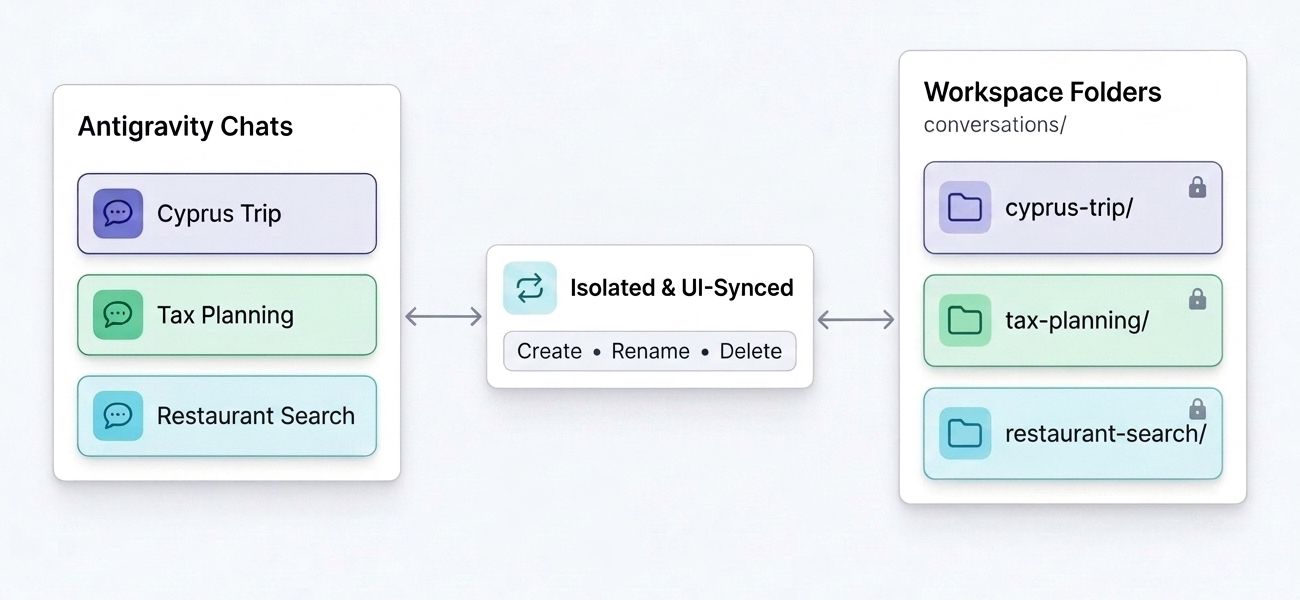Screen dimensions: 1300x600
Task: Click the Rename action
Action: [651, 351]
